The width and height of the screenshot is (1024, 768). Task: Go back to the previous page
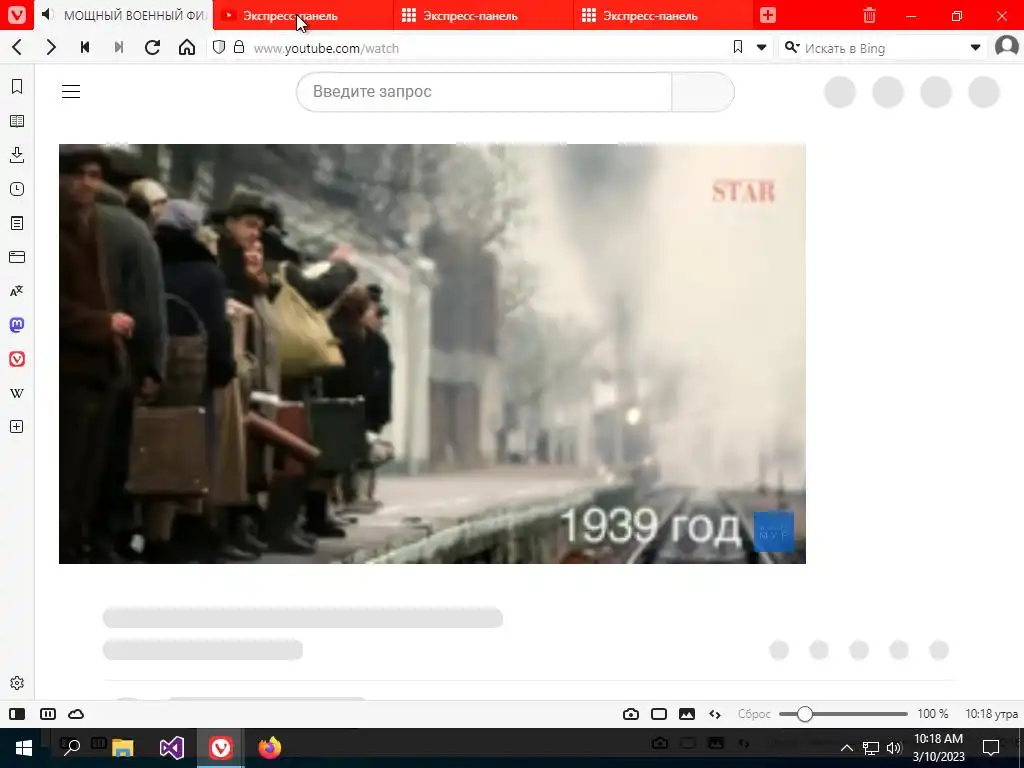(18, 47)
